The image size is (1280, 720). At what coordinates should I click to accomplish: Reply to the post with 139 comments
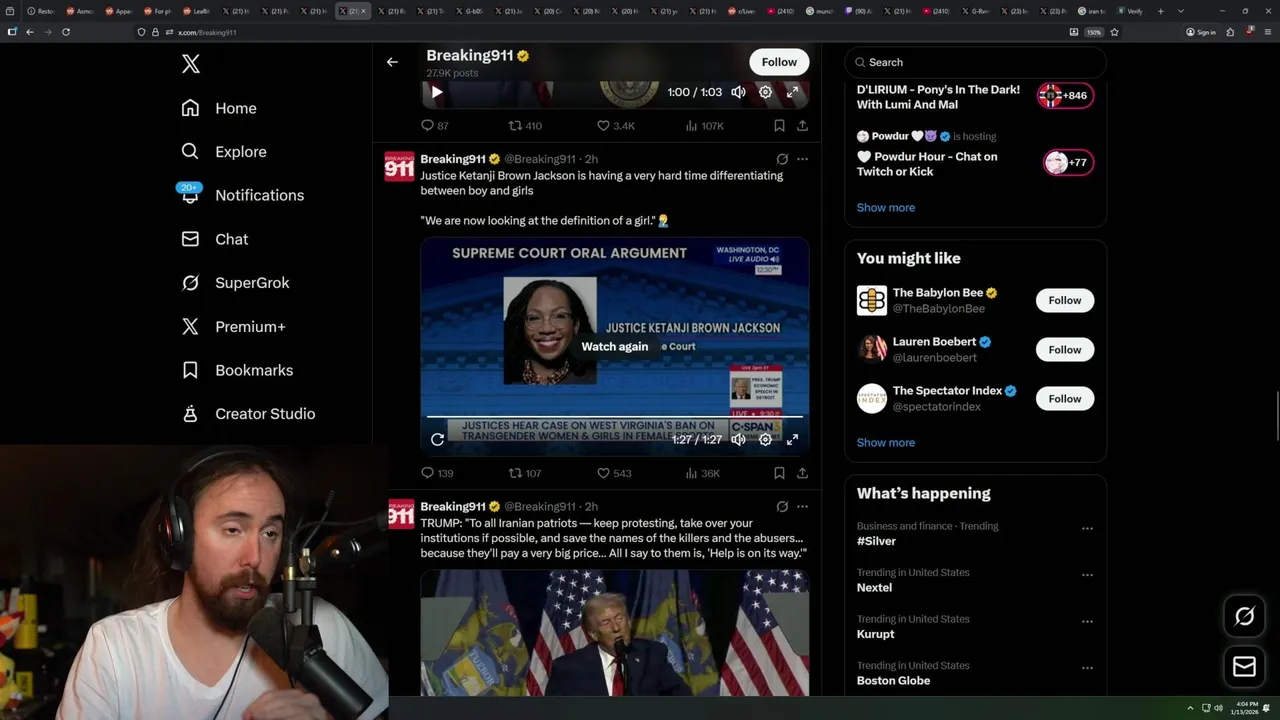437,473
